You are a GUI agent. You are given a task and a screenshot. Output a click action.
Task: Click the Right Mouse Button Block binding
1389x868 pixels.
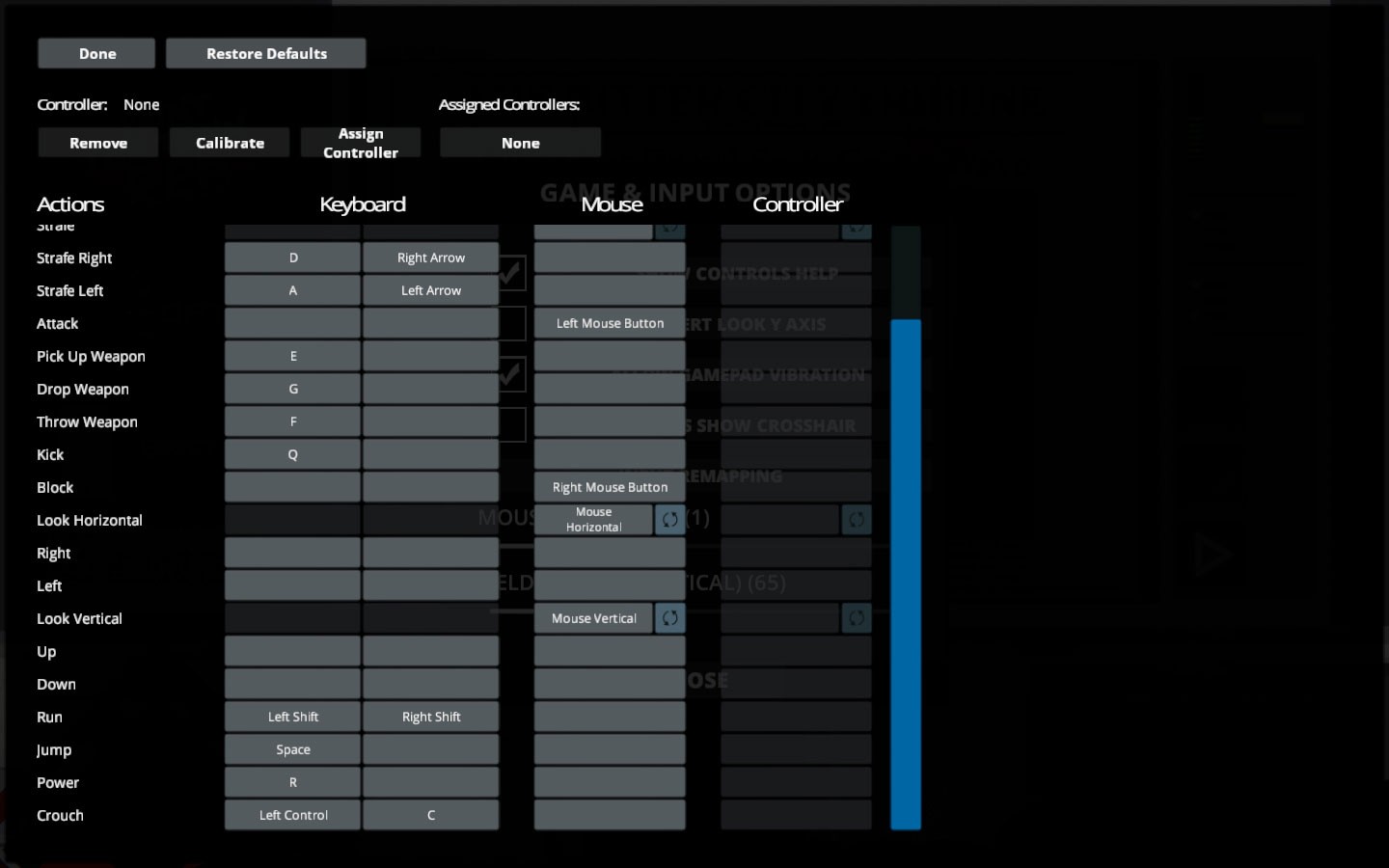coord(610,487)
